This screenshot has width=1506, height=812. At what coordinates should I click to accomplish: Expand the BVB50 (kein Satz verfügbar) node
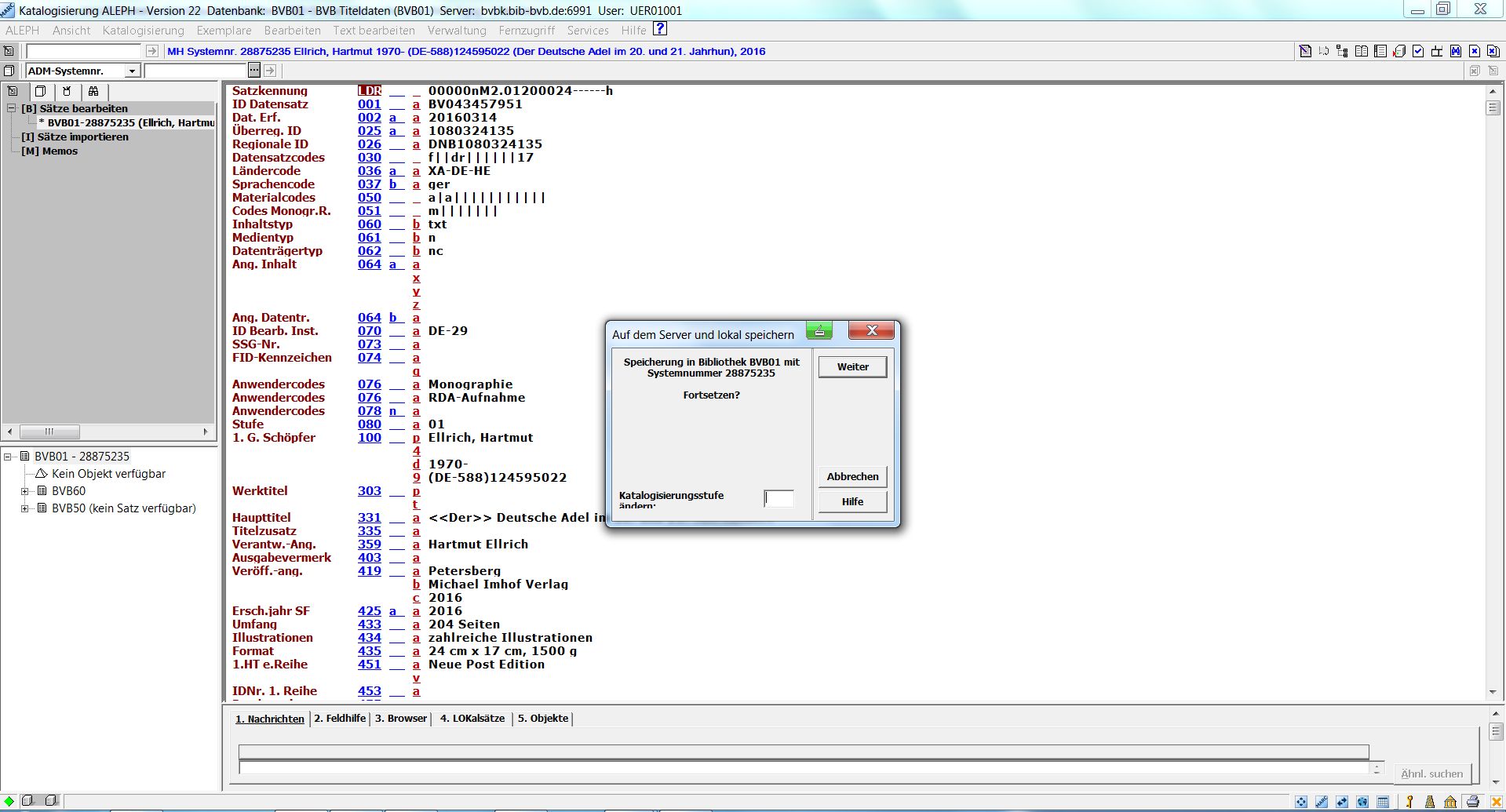coord(24,508)
